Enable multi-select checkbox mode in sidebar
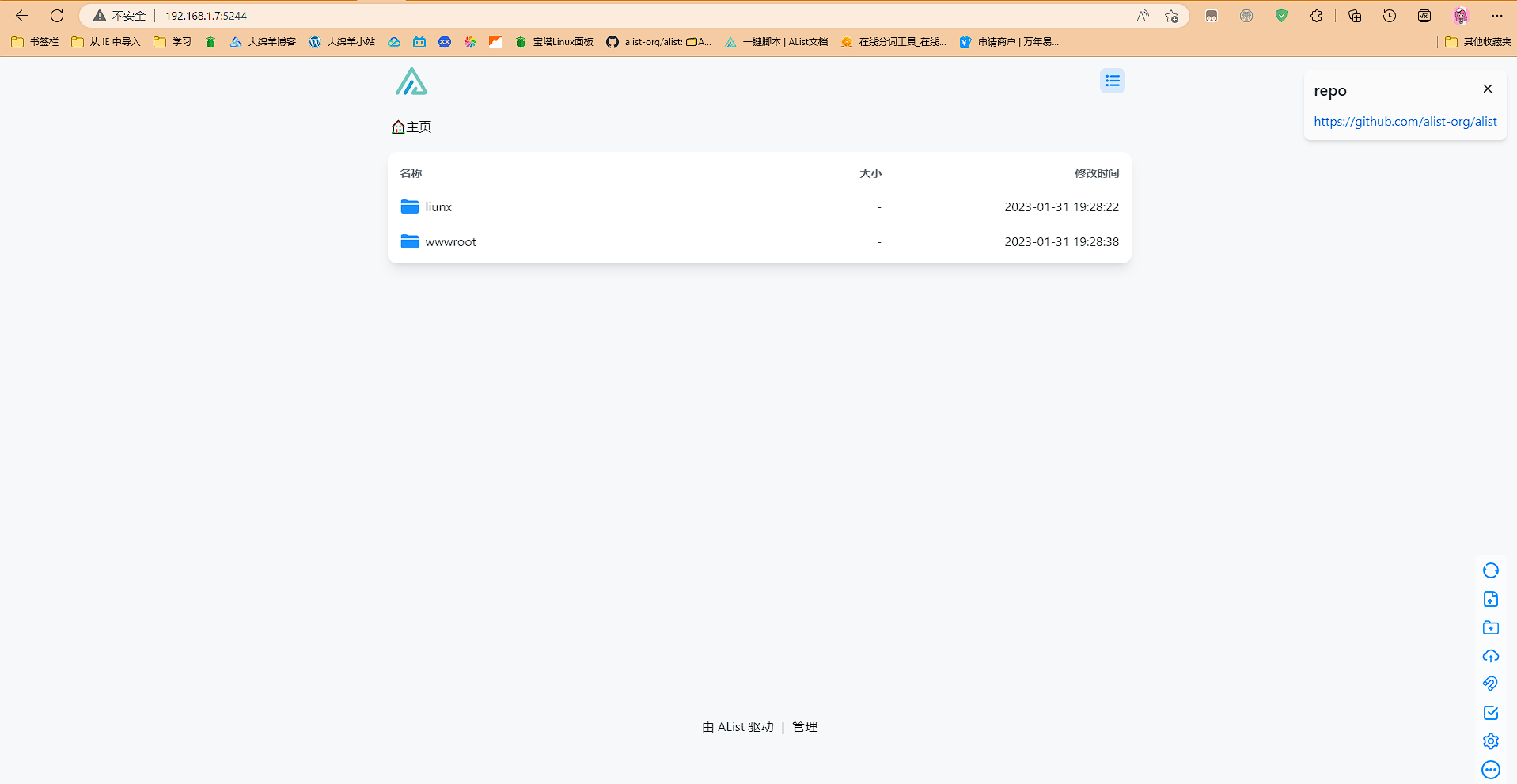Image resolution: width=1517 pixels, height=784 pixels. [x=1490, y=713]
